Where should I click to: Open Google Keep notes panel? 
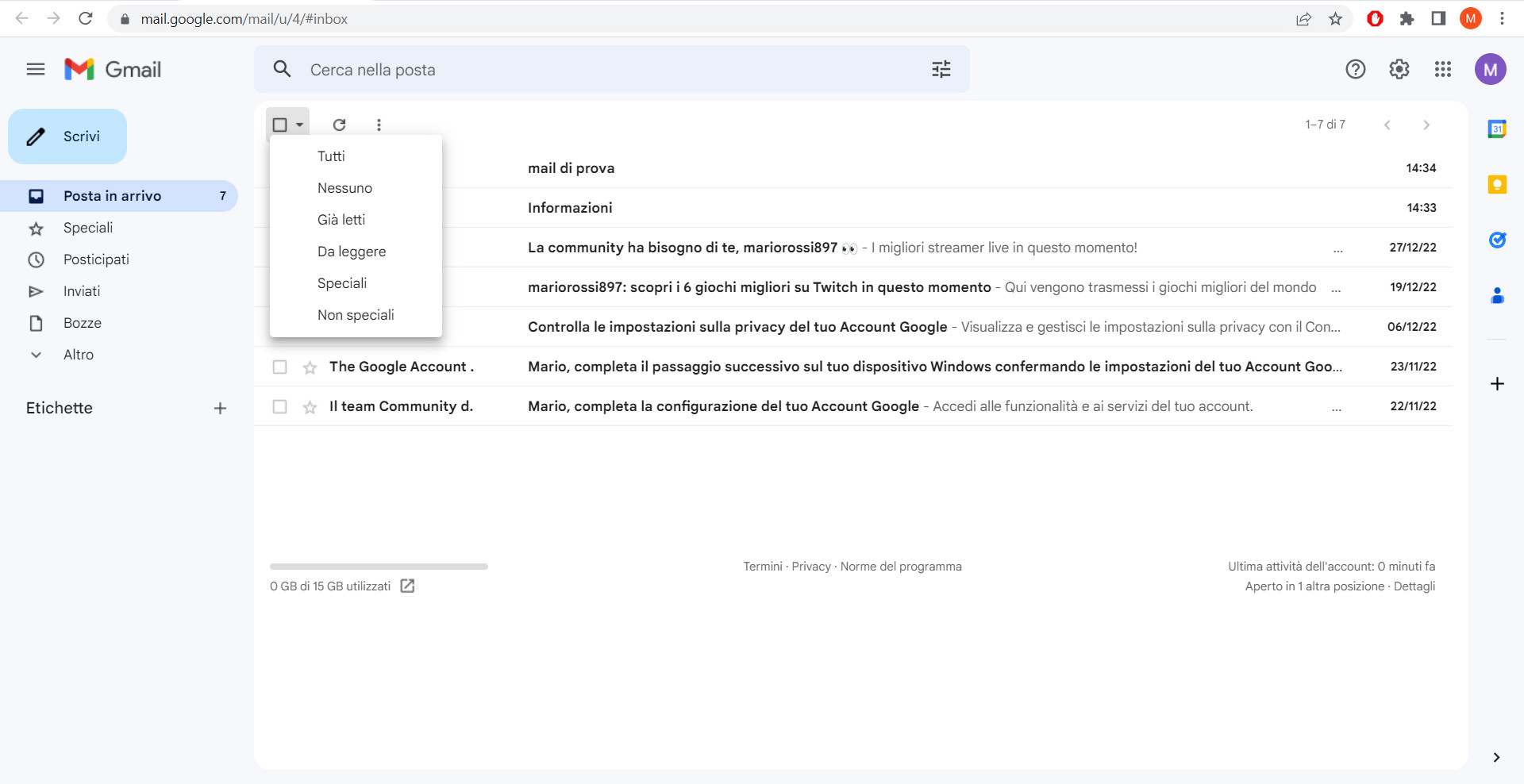[1497, 184]
